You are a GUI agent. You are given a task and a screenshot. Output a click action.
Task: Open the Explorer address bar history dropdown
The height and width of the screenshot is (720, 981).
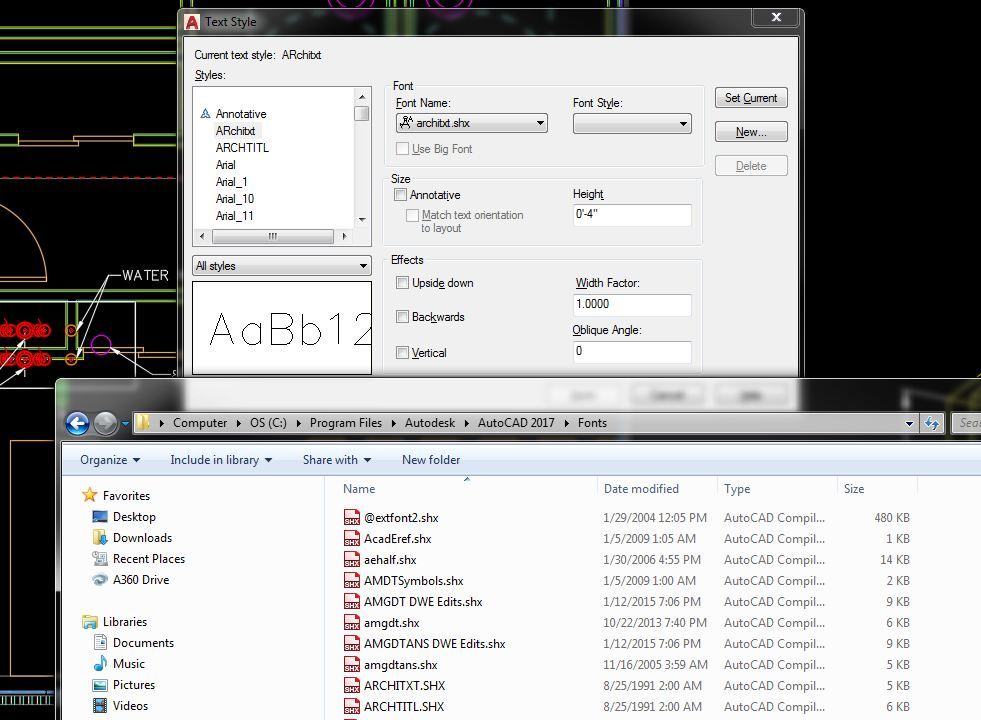[909, 423]
